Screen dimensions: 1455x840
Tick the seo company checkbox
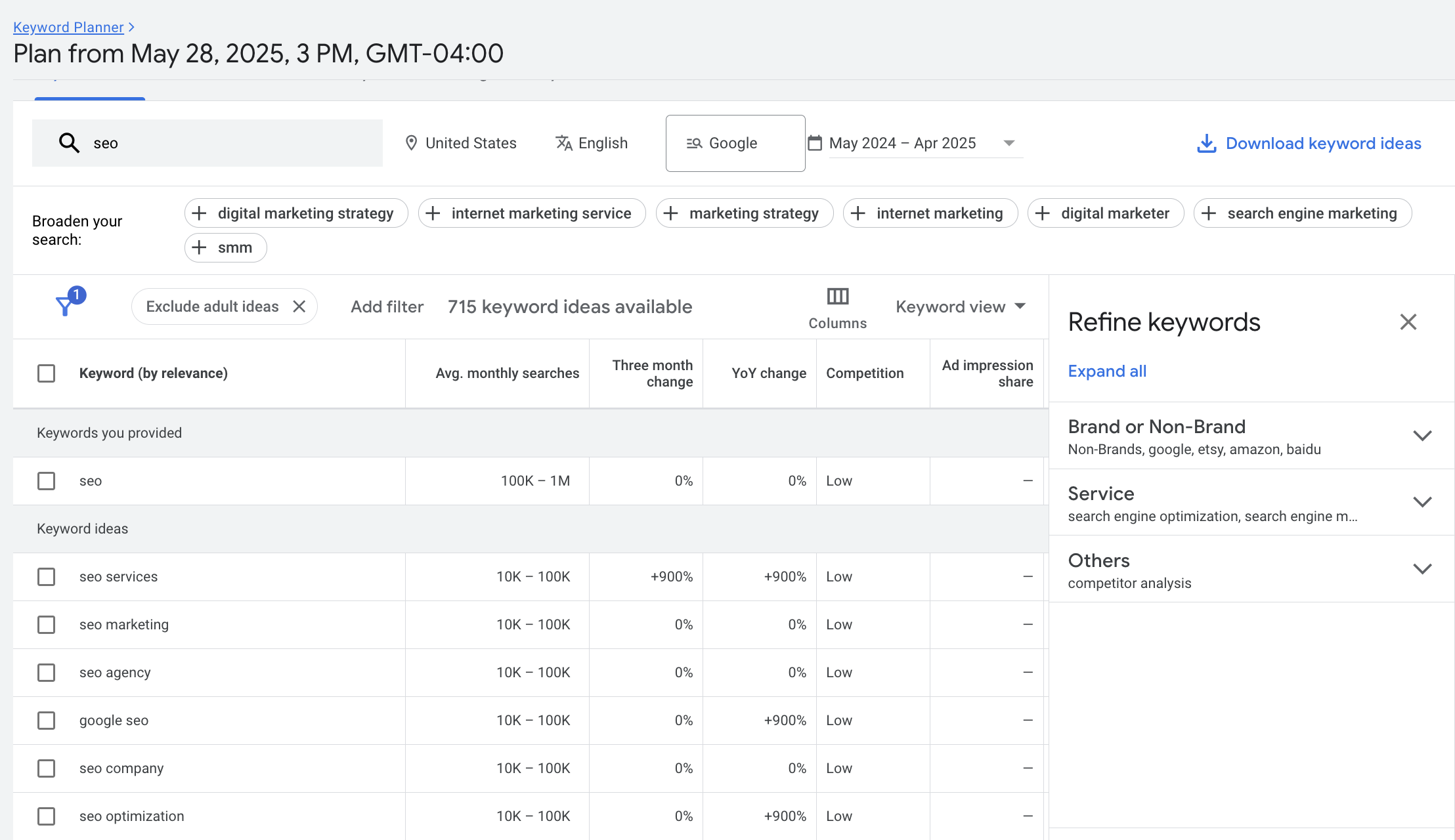click(46, 768)
